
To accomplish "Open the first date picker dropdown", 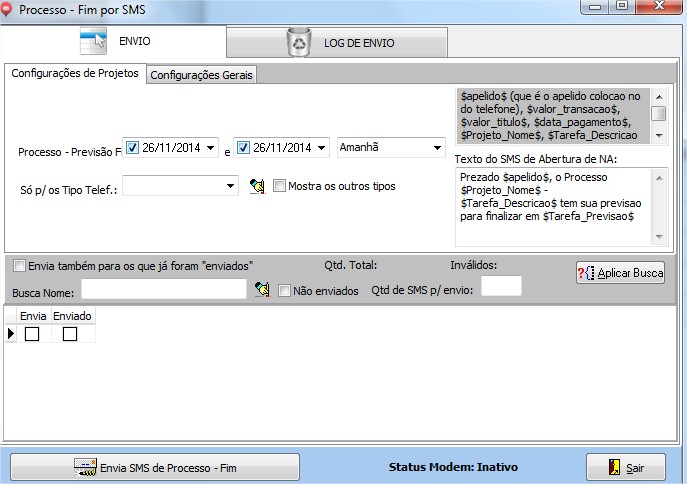I will click(x=210, y=149).
